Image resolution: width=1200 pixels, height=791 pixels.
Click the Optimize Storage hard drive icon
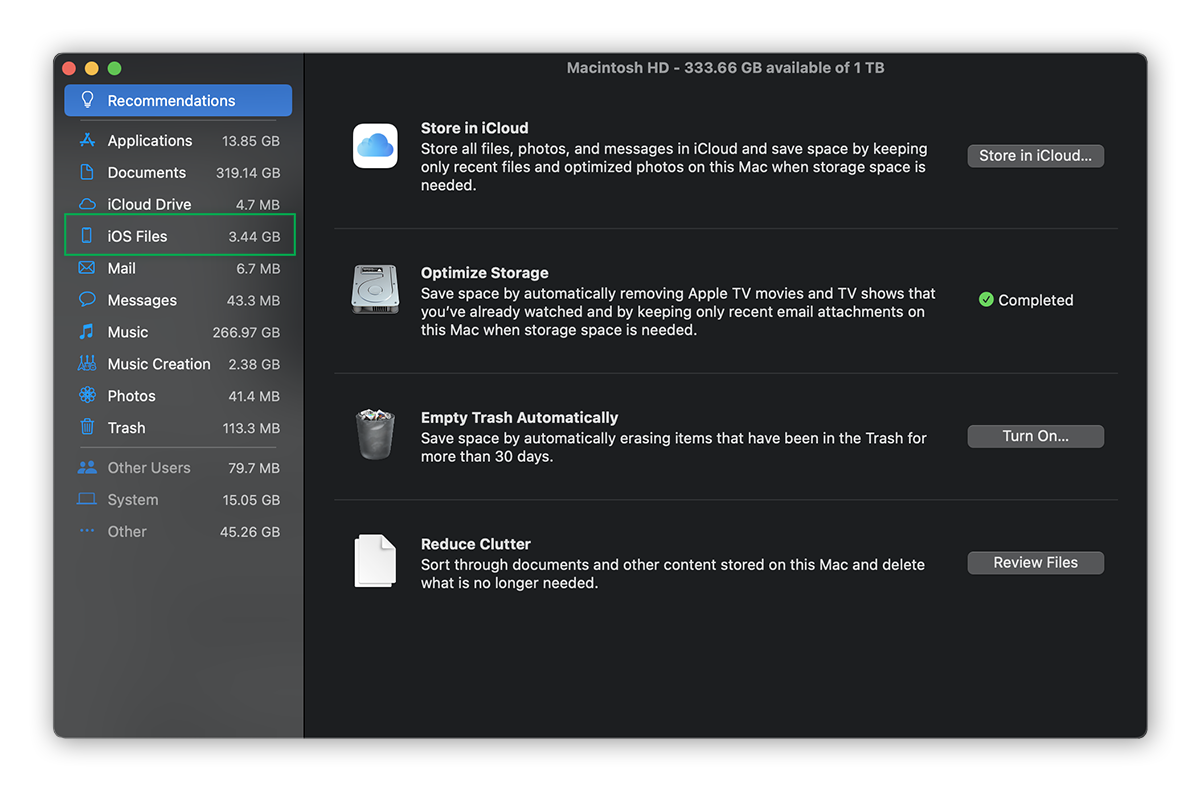click(x=375, y=289)
